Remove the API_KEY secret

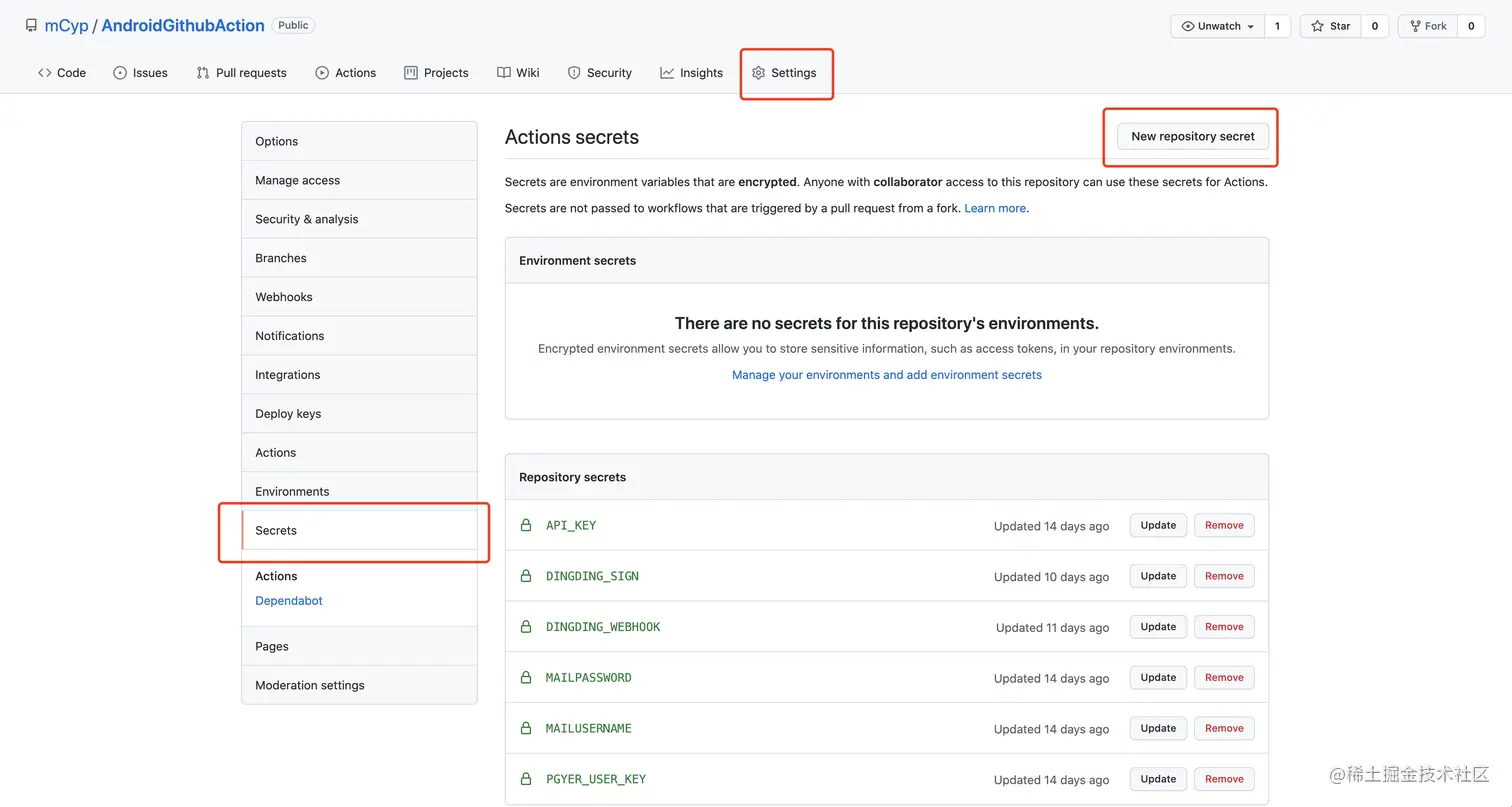click(x=1224, y=525)
